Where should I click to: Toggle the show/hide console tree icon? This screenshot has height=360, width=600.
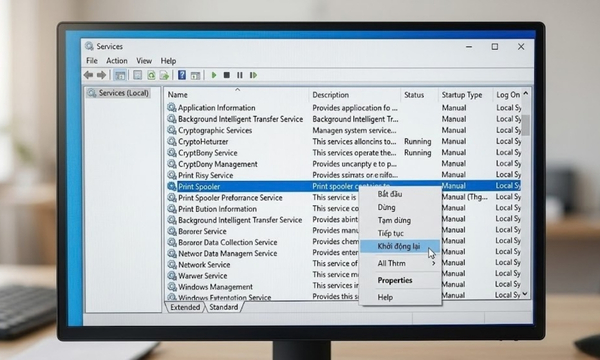[120, 75]
